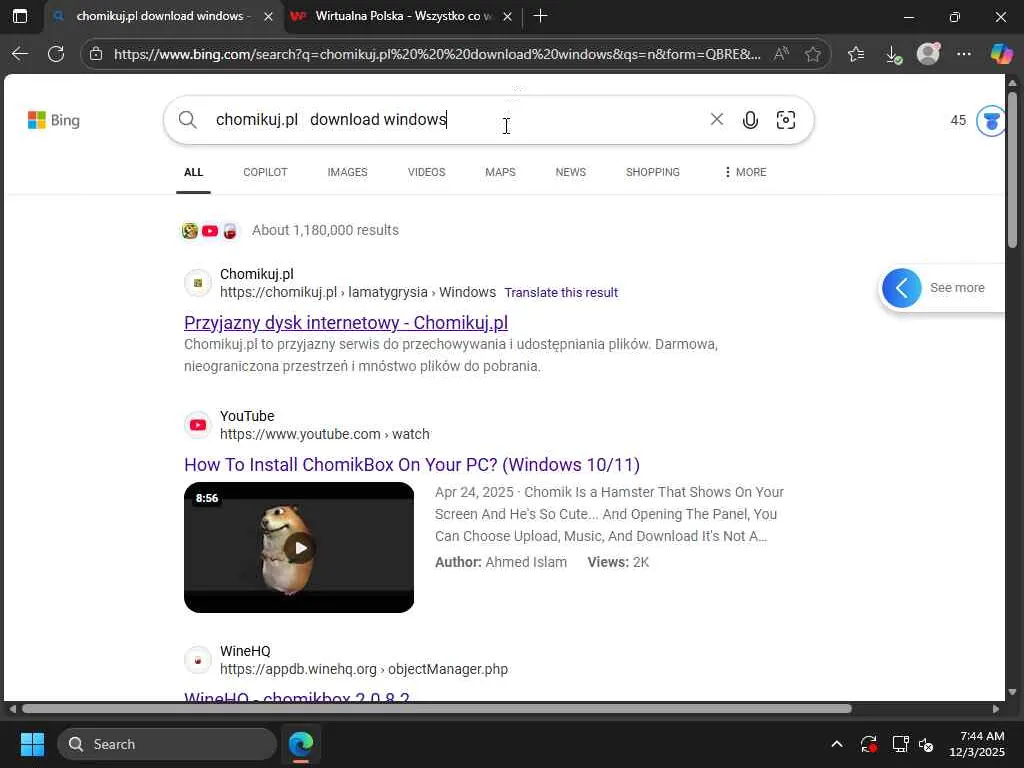Click the Chomikuj.pl site favicon

pos(198,283)
